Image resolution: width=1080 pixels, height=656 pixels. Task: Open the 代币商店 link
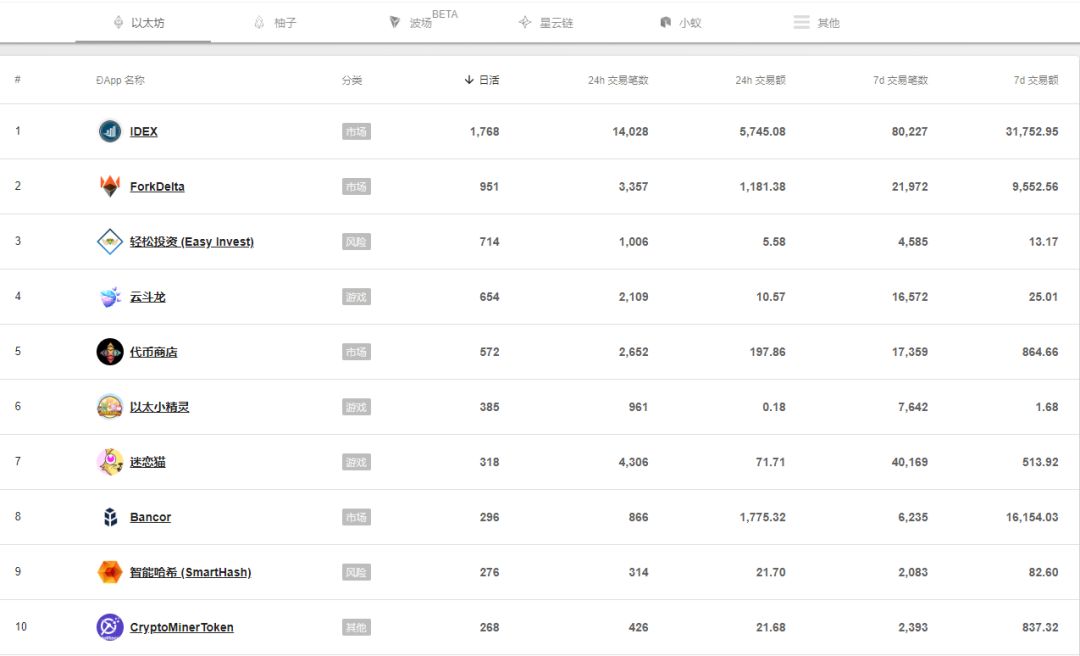click(x=154, y=352)
